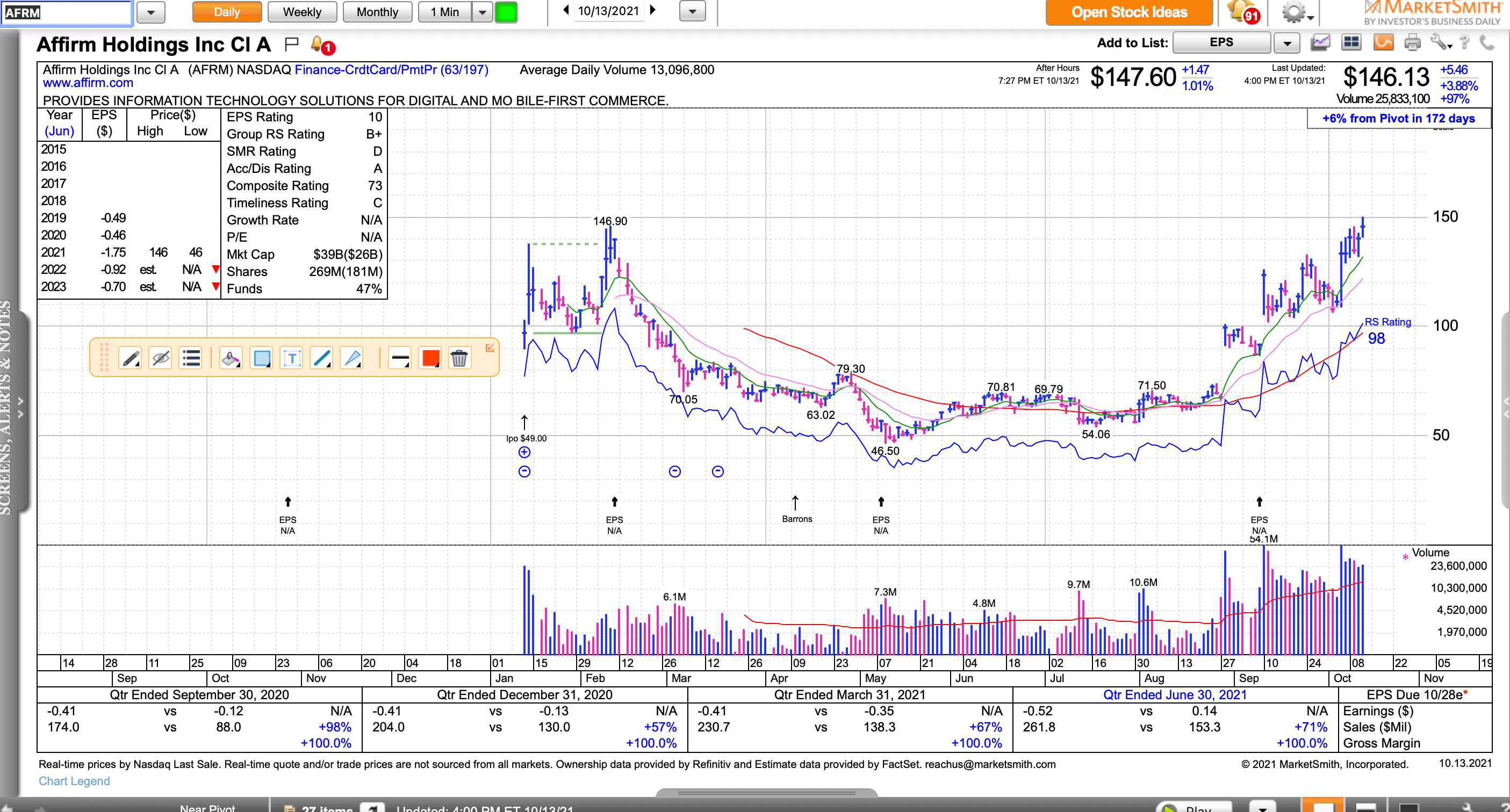Viewport: 1510px width, 812px height.
Task: Collapse the drawing toolbar with corner arrow
Action: point(490,348)
